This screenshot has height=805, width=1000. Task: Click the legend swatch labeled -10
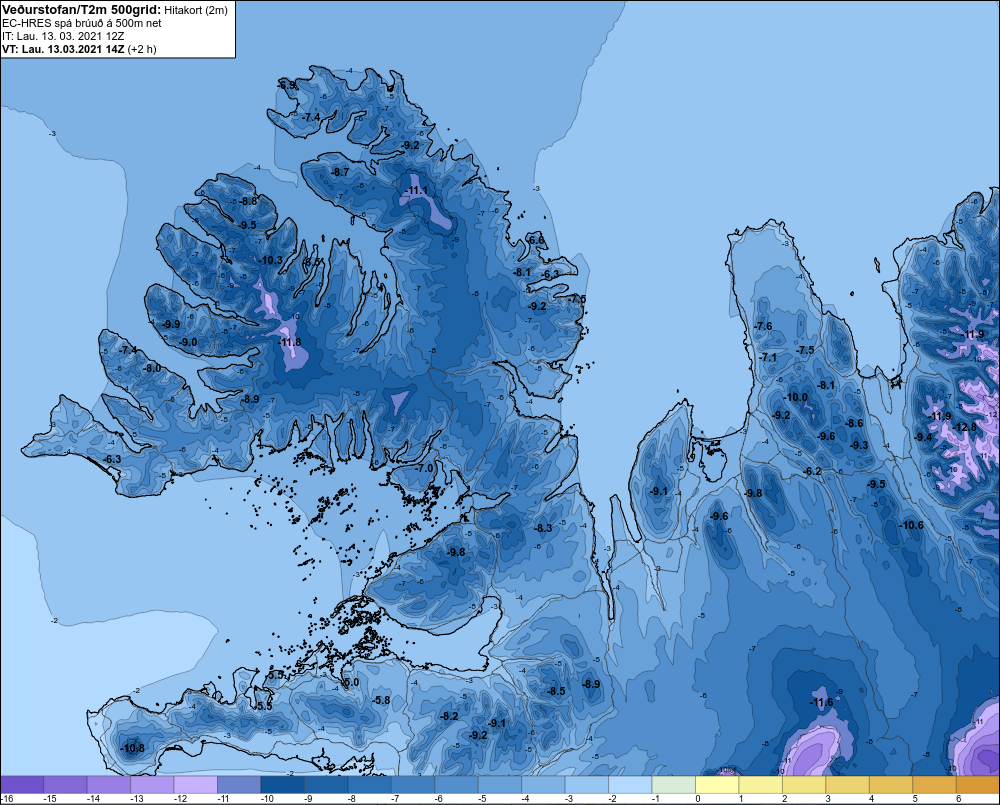(283, 785)
